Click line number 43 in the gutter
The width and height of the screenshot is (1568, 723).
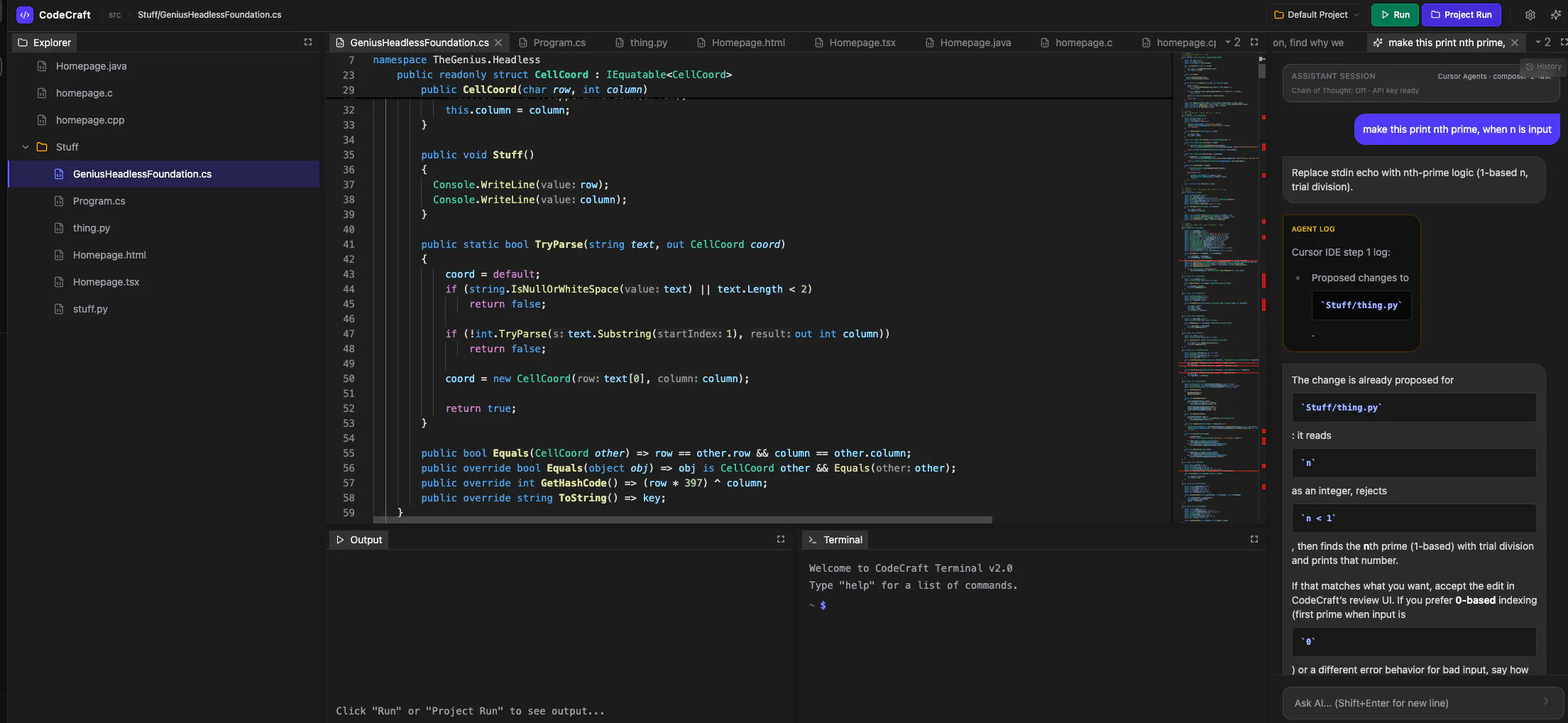click(x=349, y=274)
